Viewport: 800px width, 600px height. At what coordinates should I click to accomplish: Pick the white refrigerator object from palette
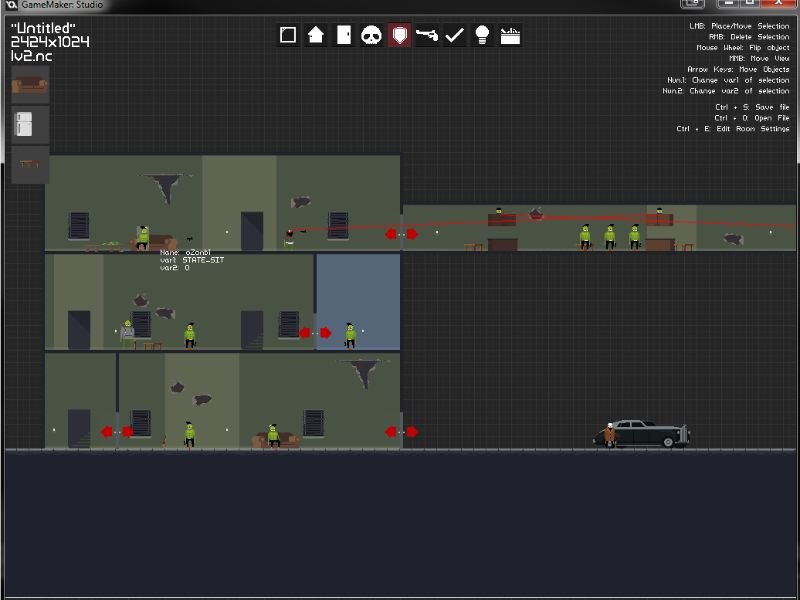pyautogui.click(x=30, y=124)
